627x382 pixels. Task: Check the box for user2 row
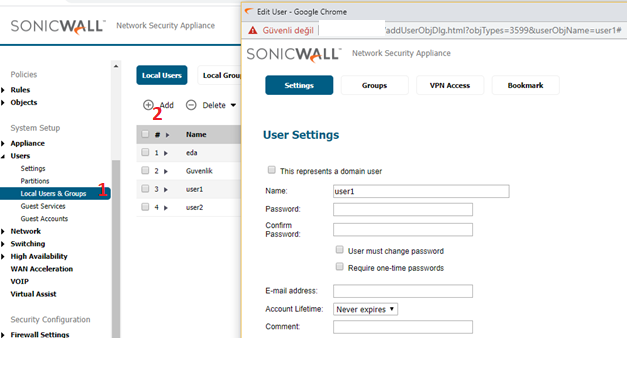pos(145,207)
